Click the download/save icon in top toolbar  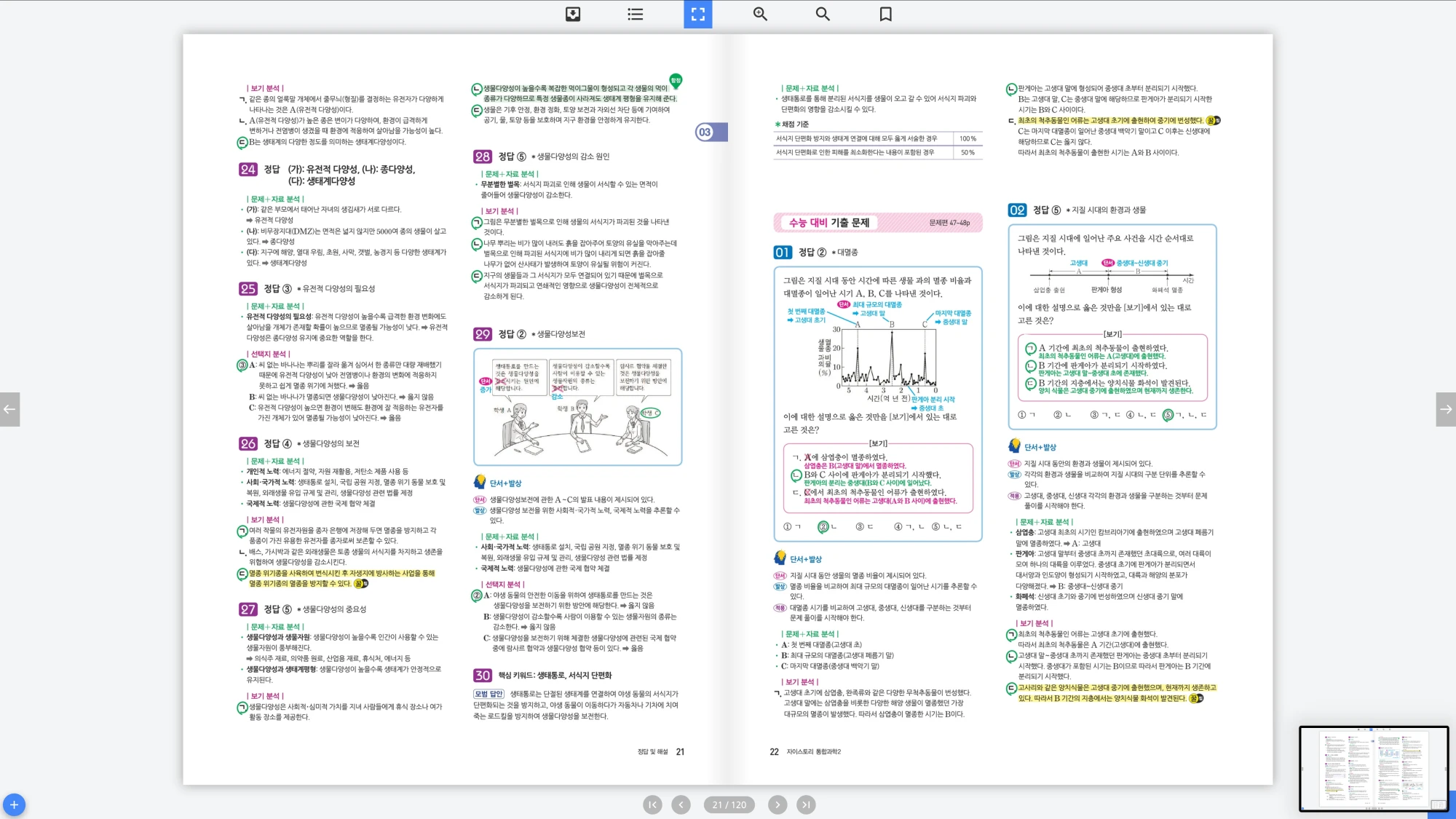573,14
